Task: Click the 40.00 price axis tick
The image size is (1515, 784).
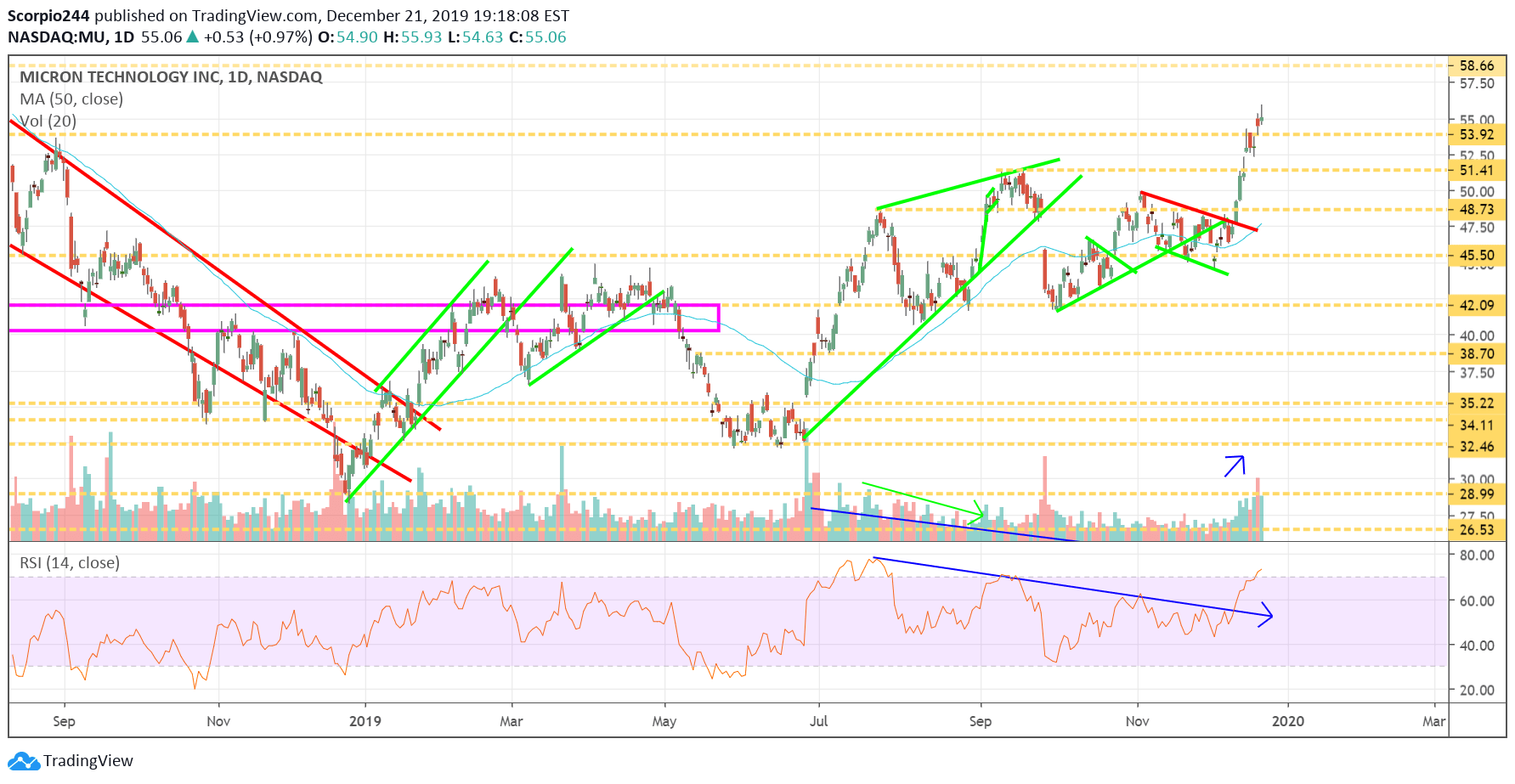Action: click(1477, 336)
